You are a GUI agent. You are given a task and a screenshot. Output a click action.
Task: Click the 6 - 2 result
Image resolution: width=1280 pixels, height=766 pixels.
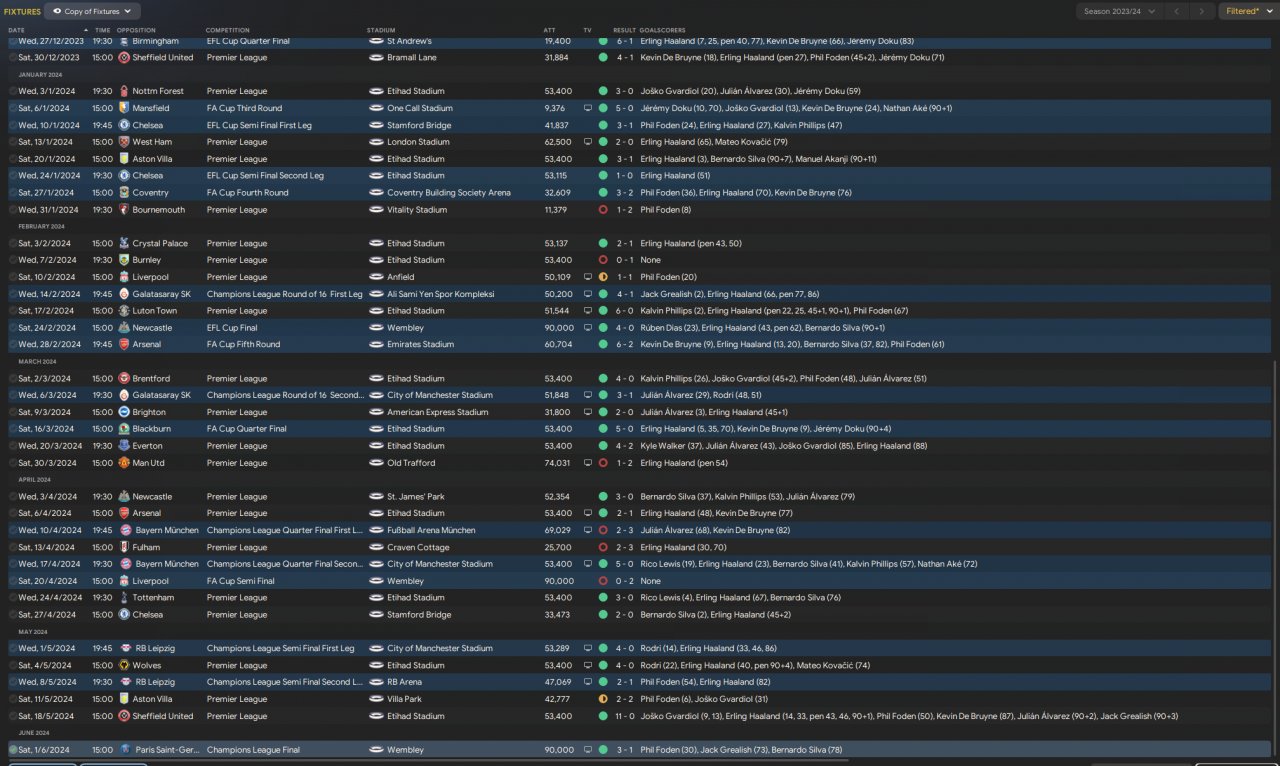click(625, 345)
